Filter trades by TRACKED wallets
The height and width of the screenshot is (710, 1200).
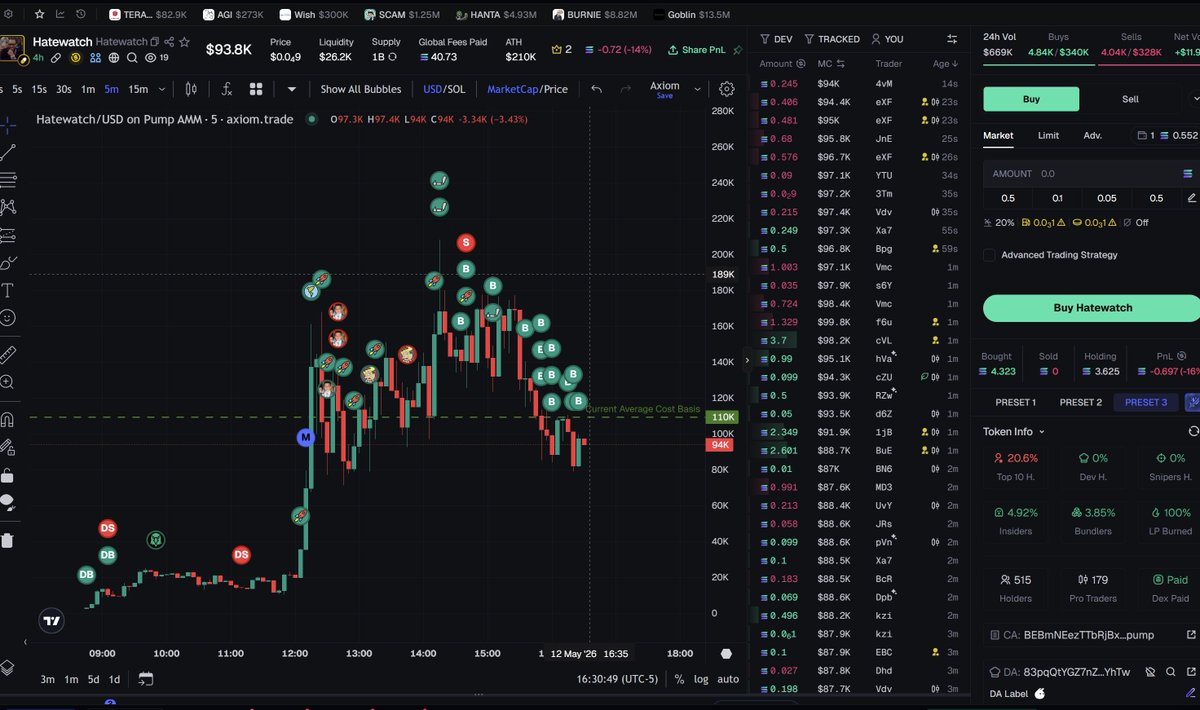coord(832,39)
